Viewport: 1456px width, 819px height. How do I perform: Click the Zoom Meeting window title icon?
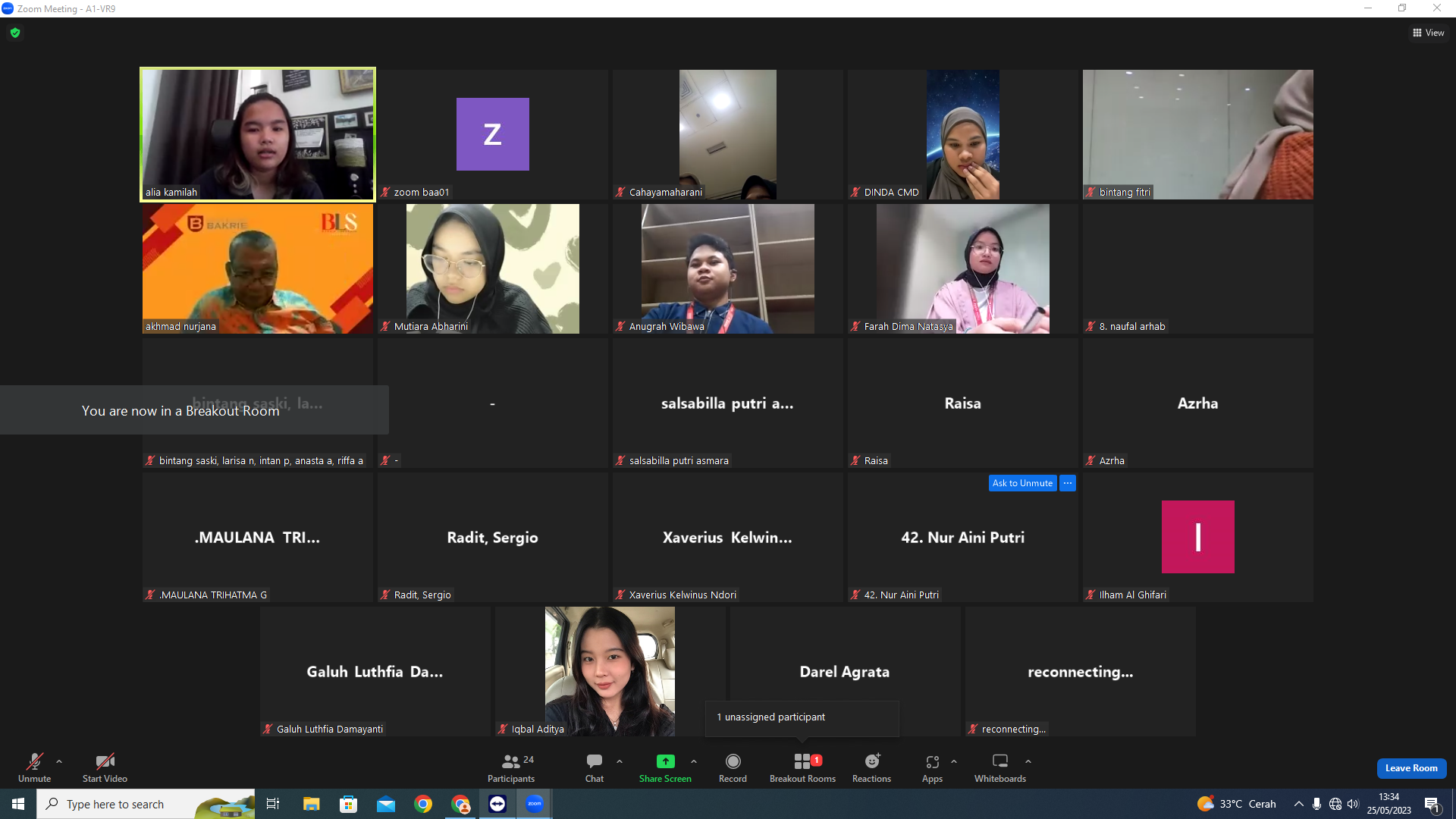(x=8, y=8)
